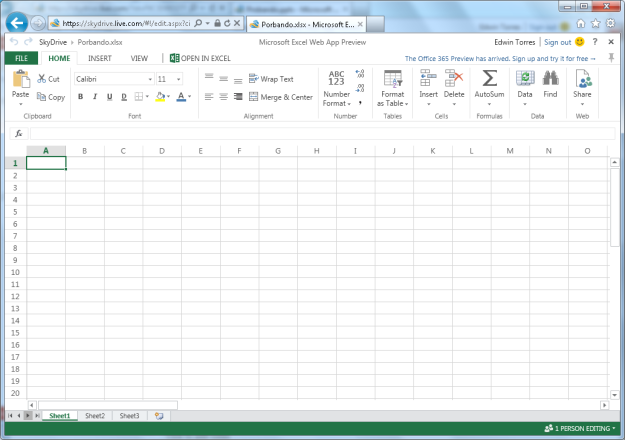Select the Sheet2 tab
The width and height of the screenshot is (625, 440).
point(95,416)
